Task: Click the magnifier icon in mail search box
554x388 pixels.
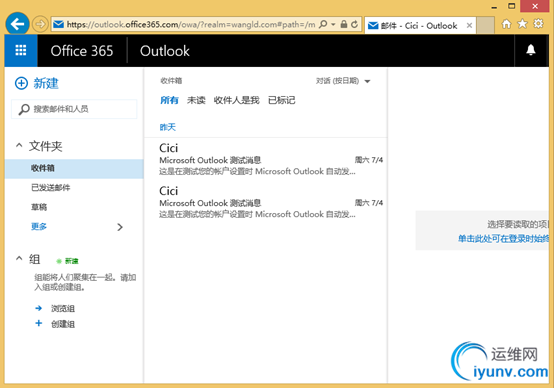Action: pos(24,109)
